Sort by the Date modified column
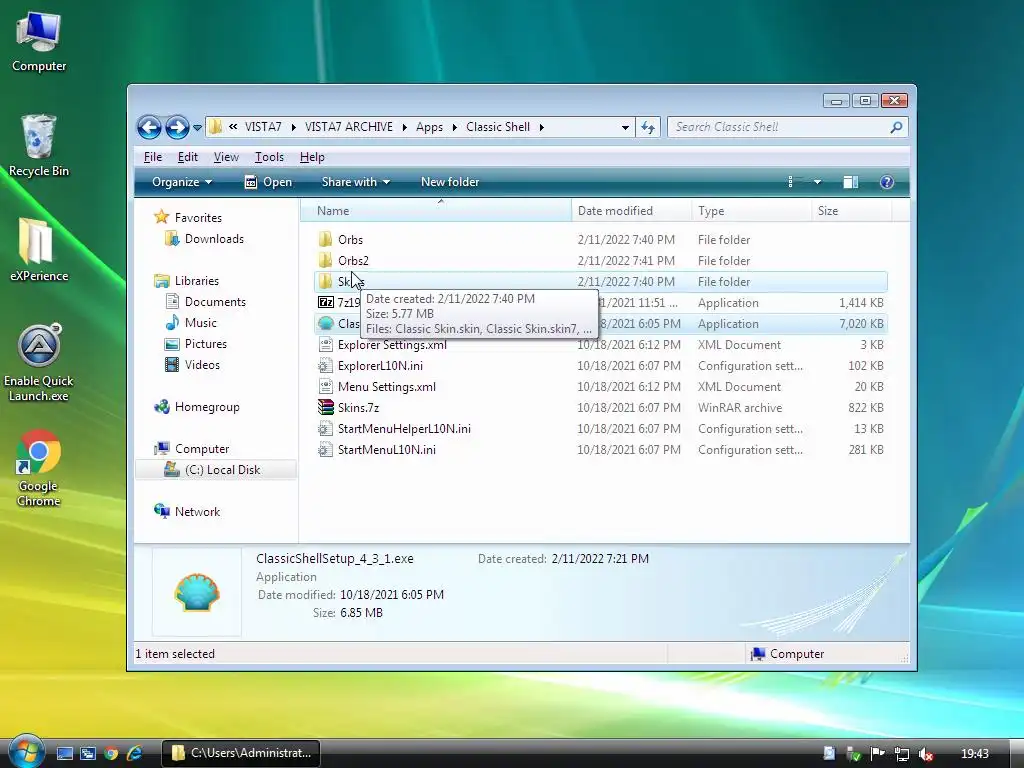Image resolution: width=1024 pixels, height=768 pixels. coord(631,211)
